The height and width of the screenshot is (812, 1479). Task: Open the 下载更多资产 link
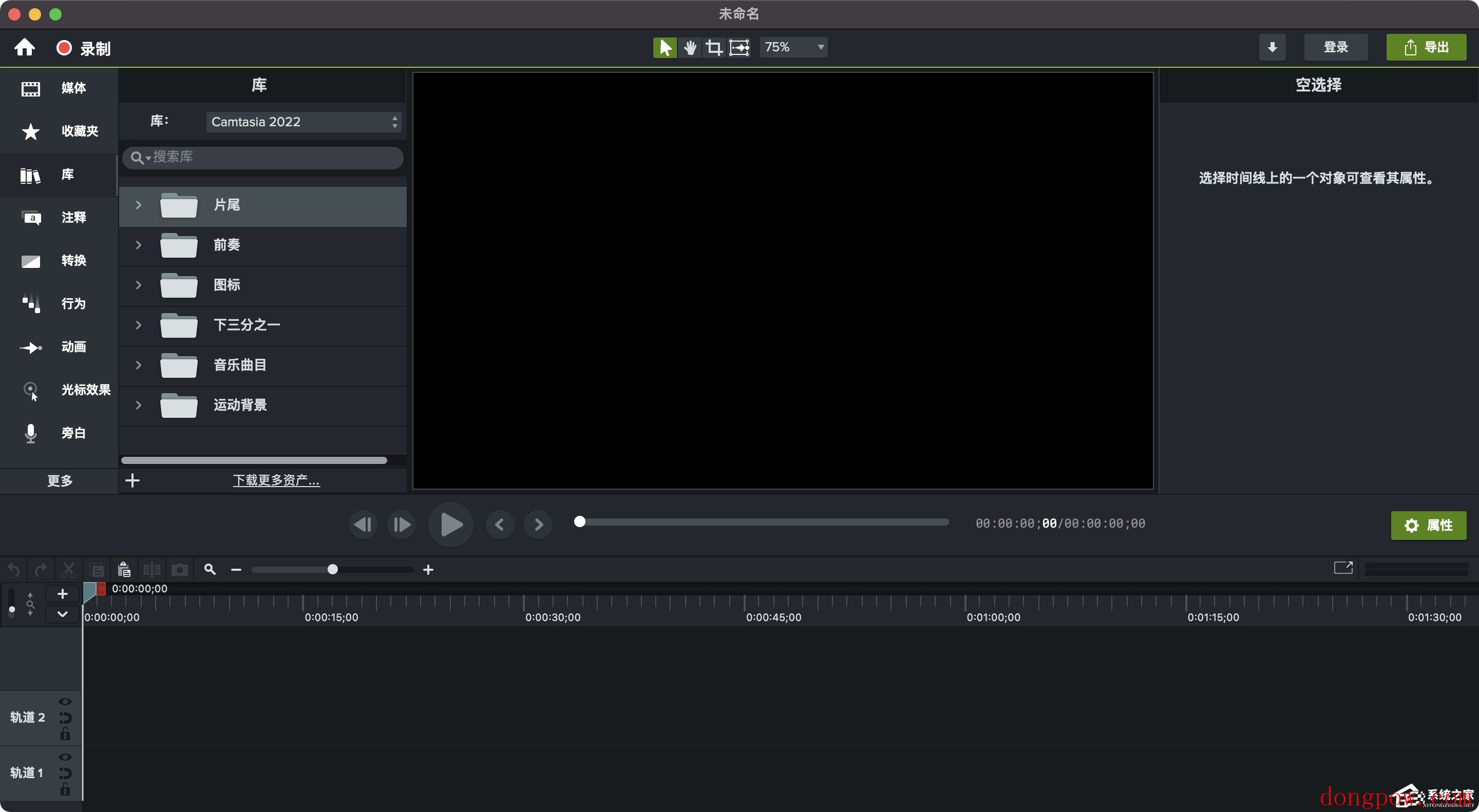coord(276,480)
